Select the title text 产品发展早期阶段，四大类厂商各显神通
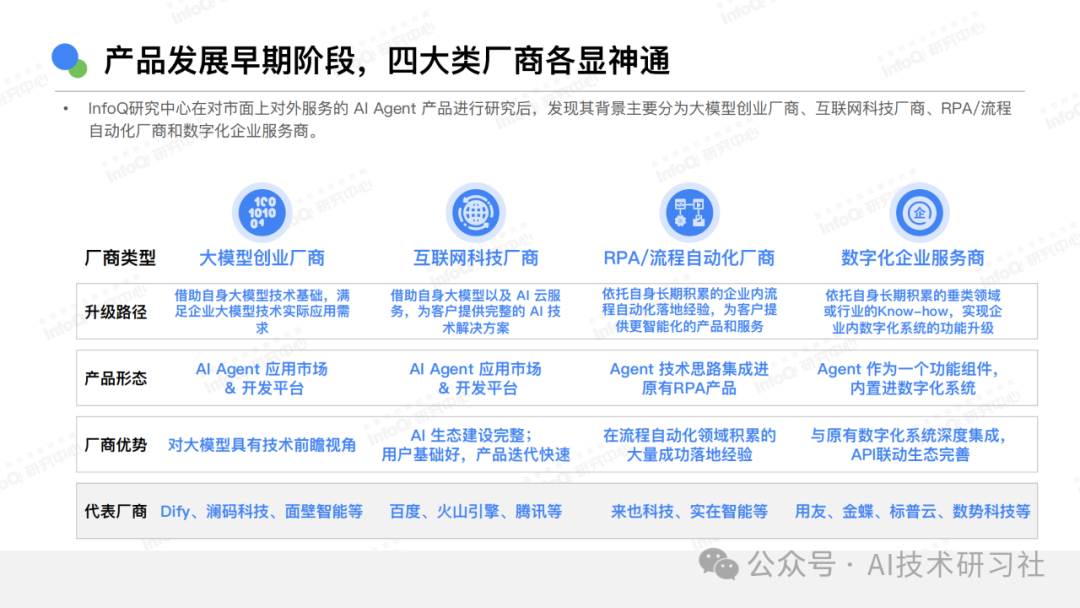The image size is (1080, 608). (x=387, y=61)
